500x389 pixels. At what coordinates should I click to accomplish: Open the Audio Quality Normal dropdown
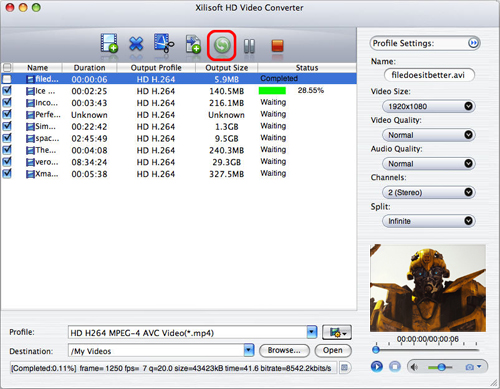point(428,164)
